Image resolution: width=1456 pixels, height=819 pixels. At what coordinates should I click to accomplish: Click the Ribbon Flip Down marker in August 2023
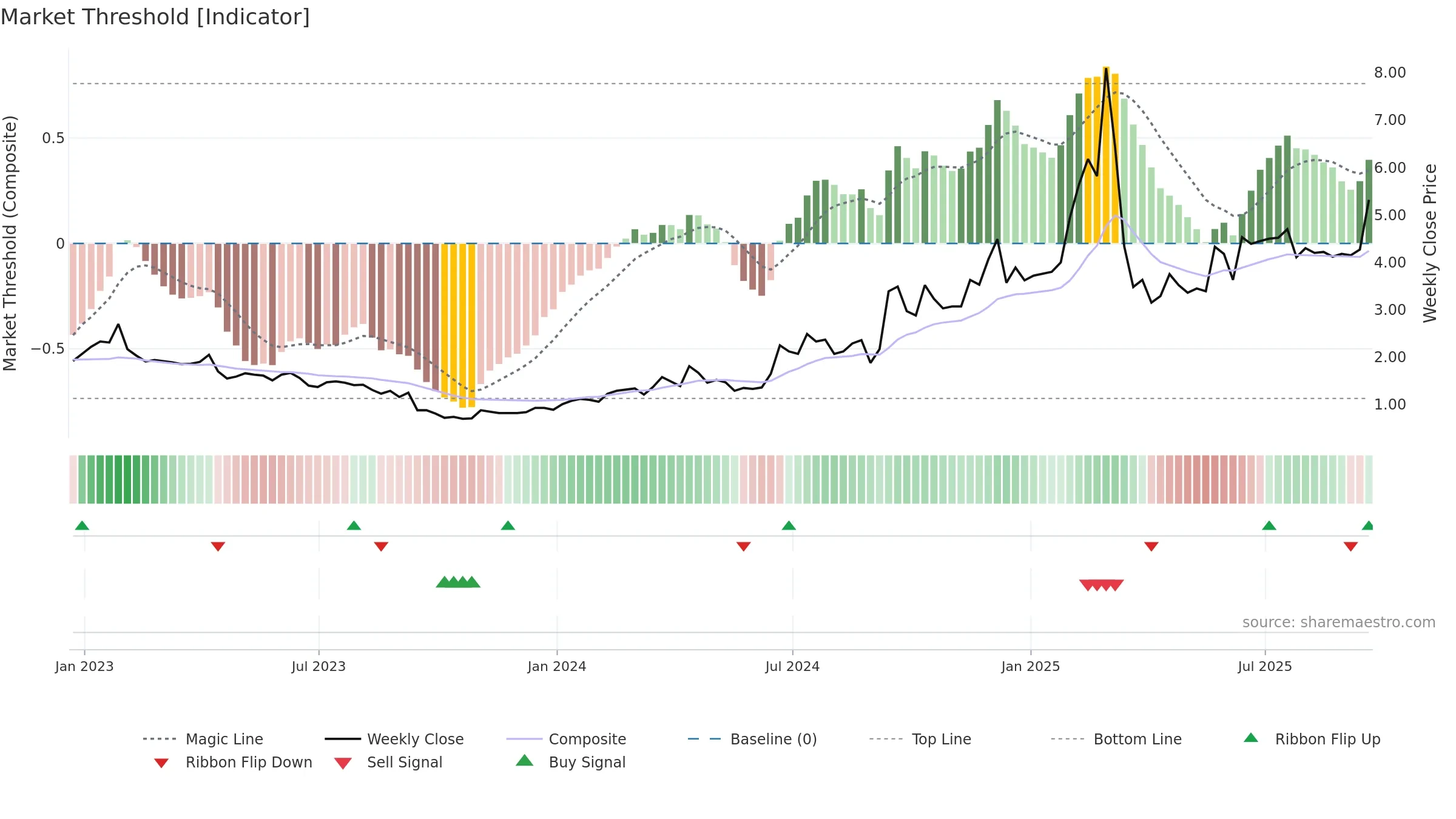click(381, 547)
